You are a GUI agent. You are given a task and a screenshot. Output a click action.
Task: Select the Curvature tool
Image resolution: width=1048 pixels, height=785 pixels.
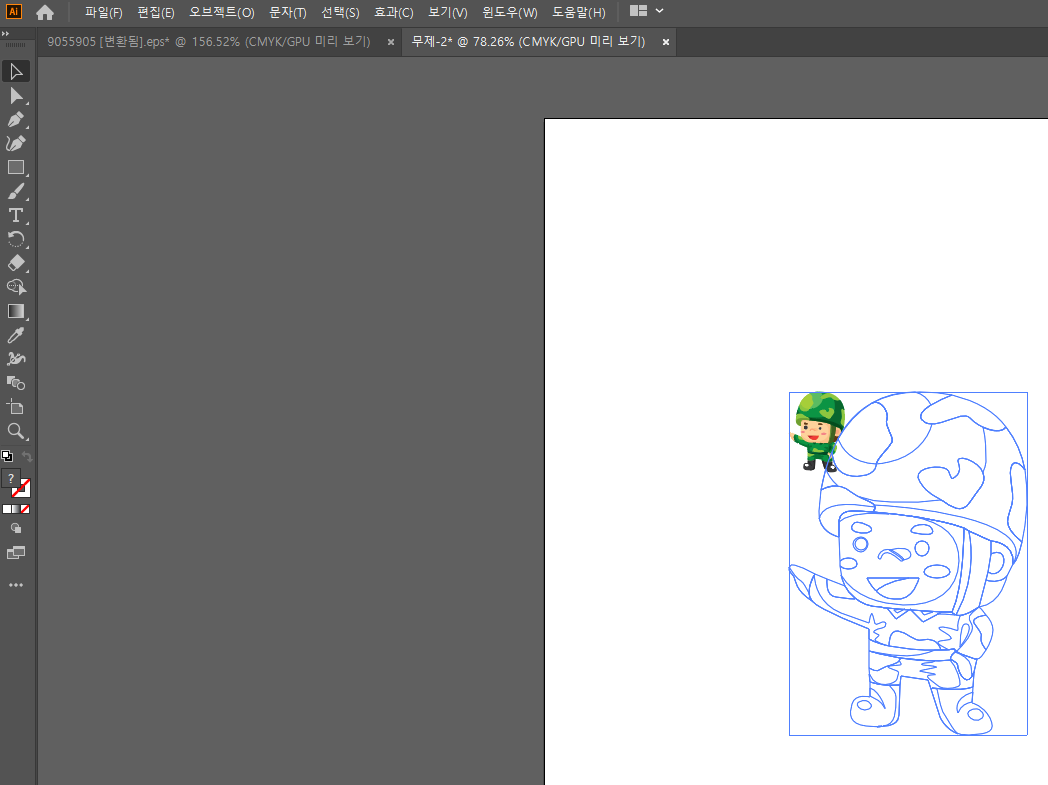(16, 144)
